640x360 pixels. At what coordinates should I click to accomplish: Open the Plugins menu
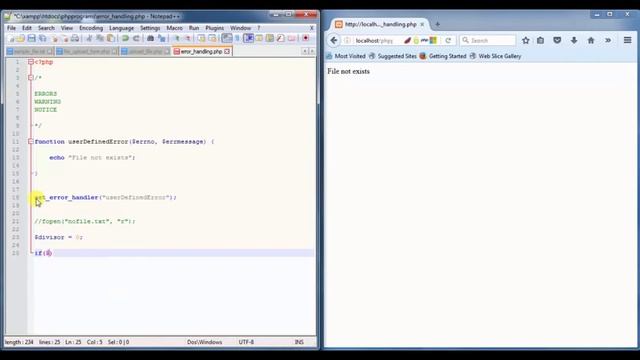(x=214, y=28)
